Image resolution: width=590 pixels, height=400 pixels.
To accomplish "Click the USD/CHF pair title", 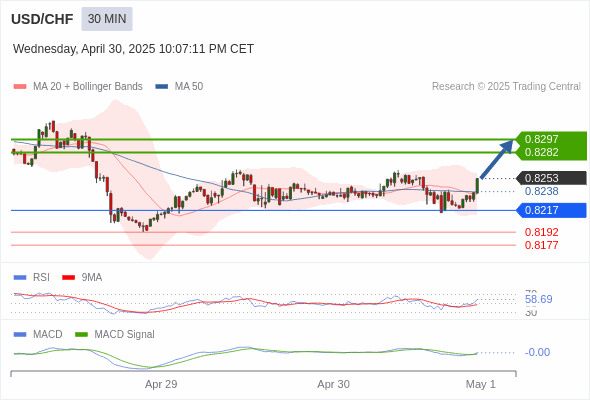I will pos(42,19).
